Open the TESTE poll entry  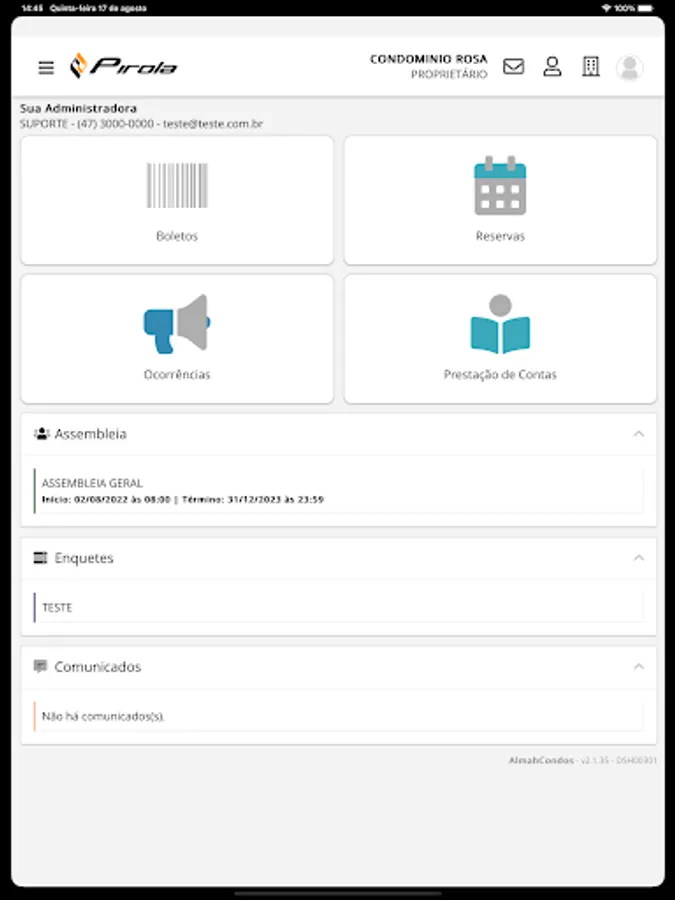click(339, 607)
